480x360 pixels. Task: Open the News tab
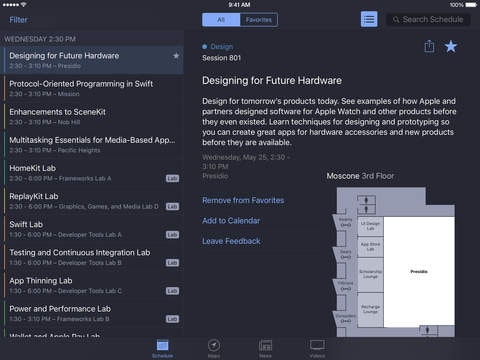[x=265, y=348]
